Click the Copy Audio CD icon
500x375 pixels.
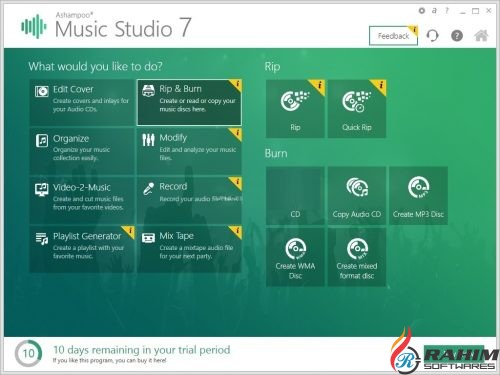[x=357, y=187]
